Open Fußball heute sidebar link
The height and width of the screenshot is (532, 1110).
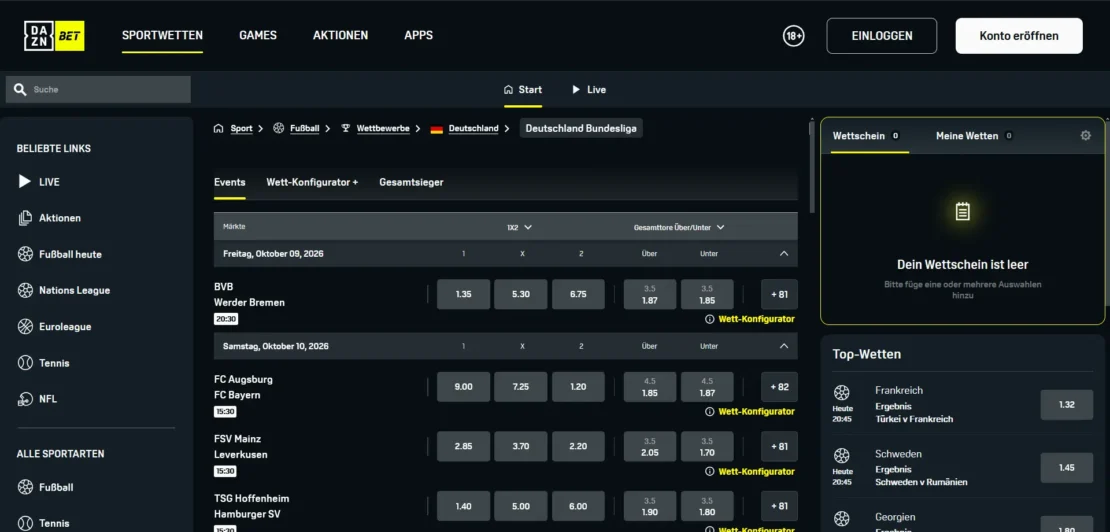[x=60, y=254]
